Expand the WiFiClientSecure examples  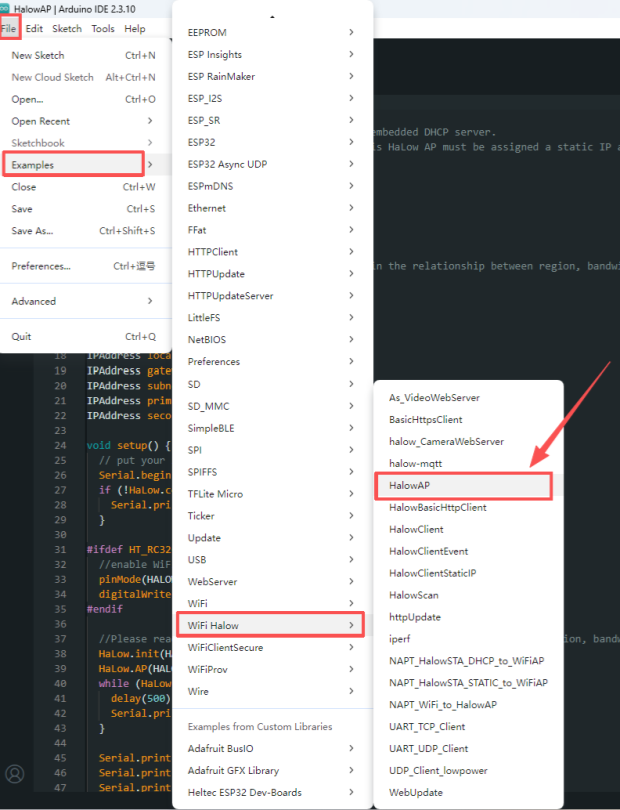coord(272,647)
